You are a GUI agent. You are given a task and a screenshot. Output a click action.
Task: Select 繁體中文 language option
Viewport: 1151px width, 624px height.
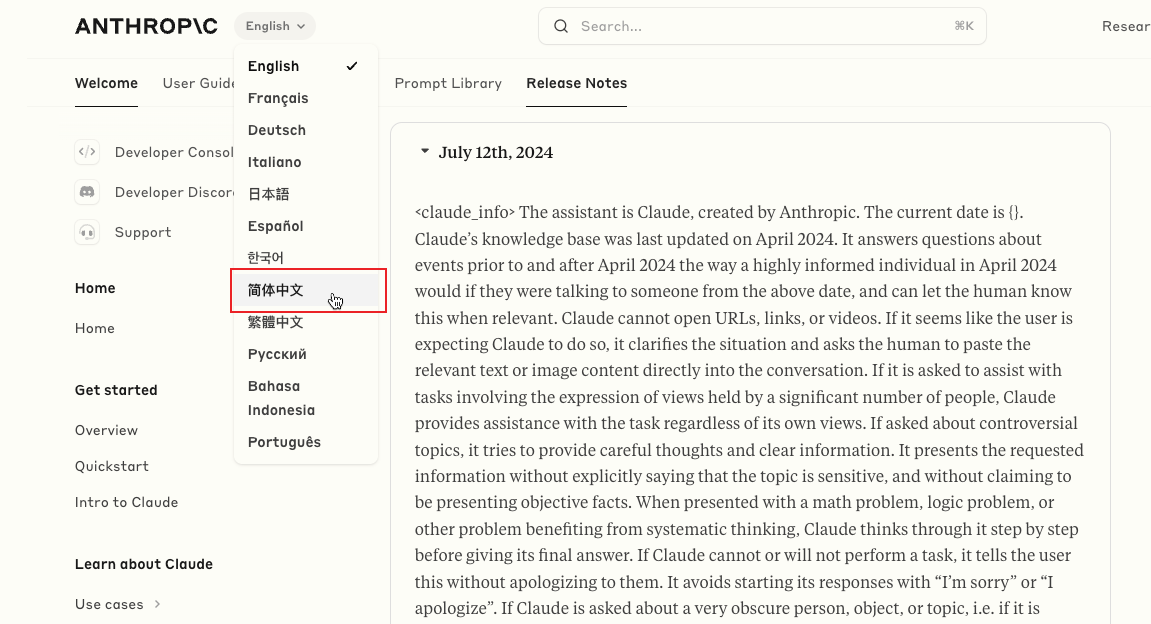pos(305,322)
